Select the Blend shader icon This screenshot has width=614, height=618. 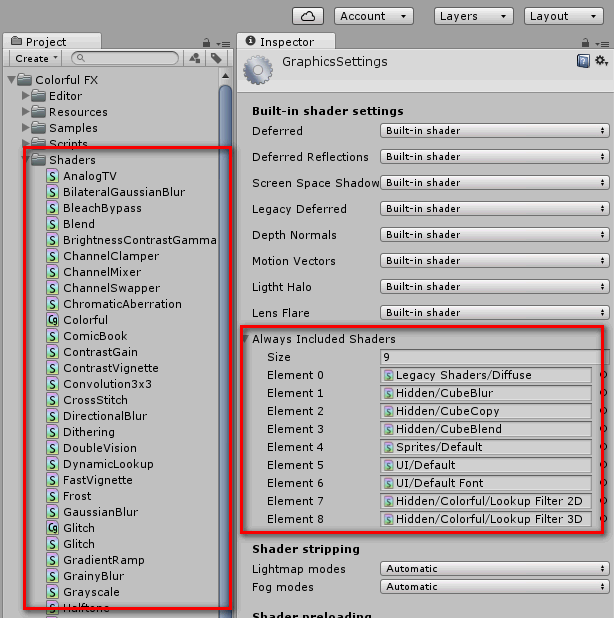[x=52, y=224]
